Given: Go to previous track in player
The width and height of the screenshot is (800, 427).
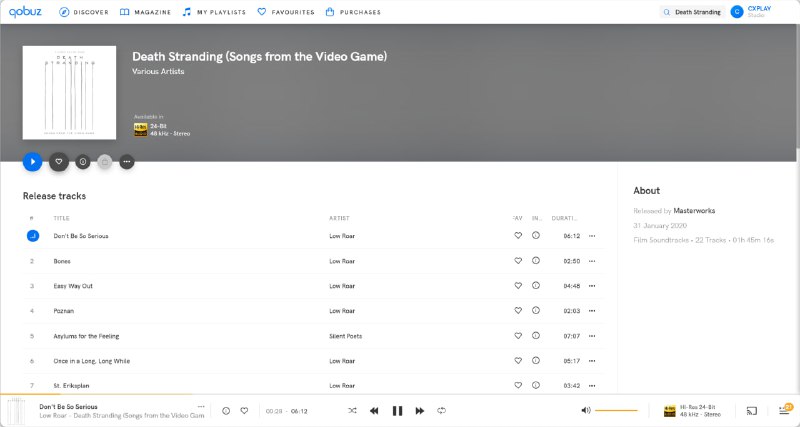Looking at the screenshot, I should [x=374, y=411].
